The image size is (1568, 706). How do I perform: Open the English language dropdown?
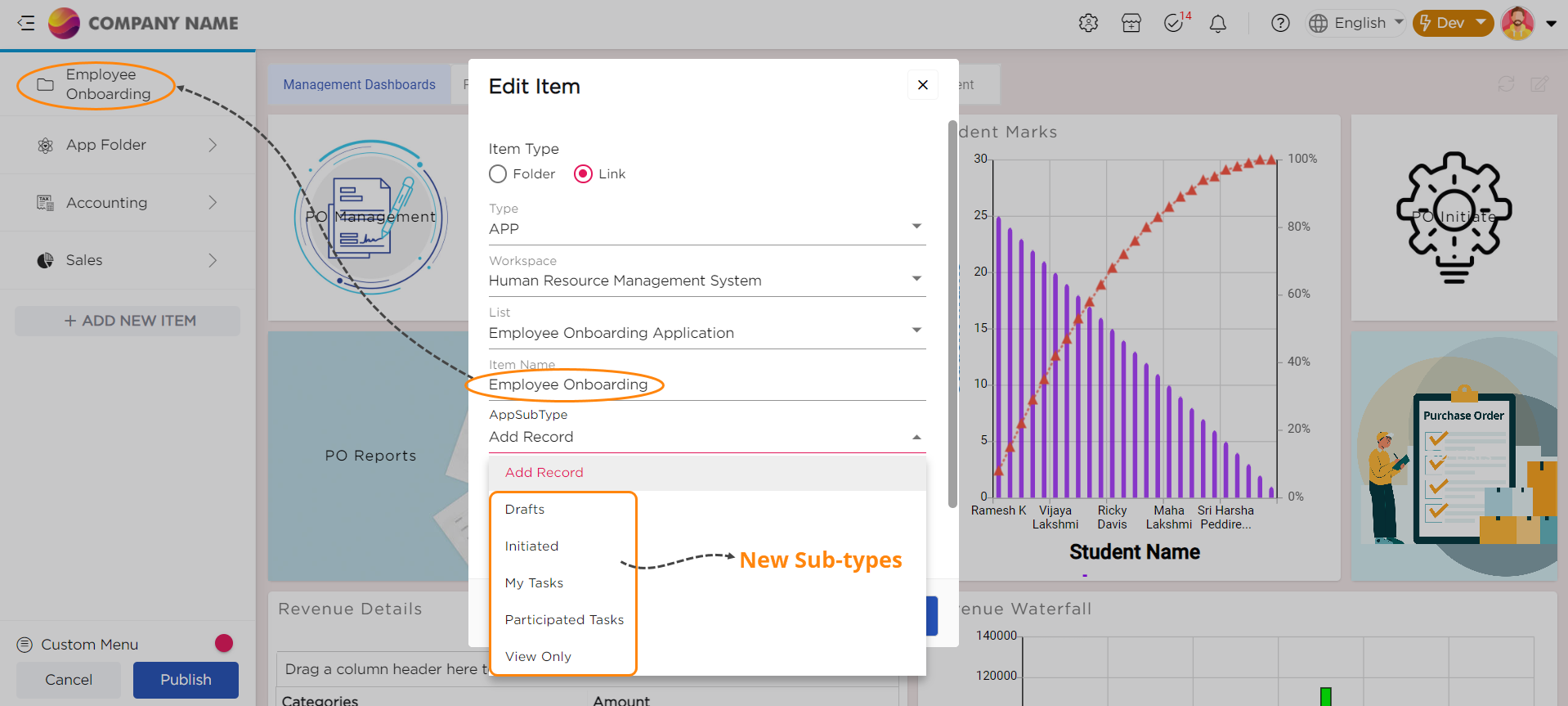1356,23
